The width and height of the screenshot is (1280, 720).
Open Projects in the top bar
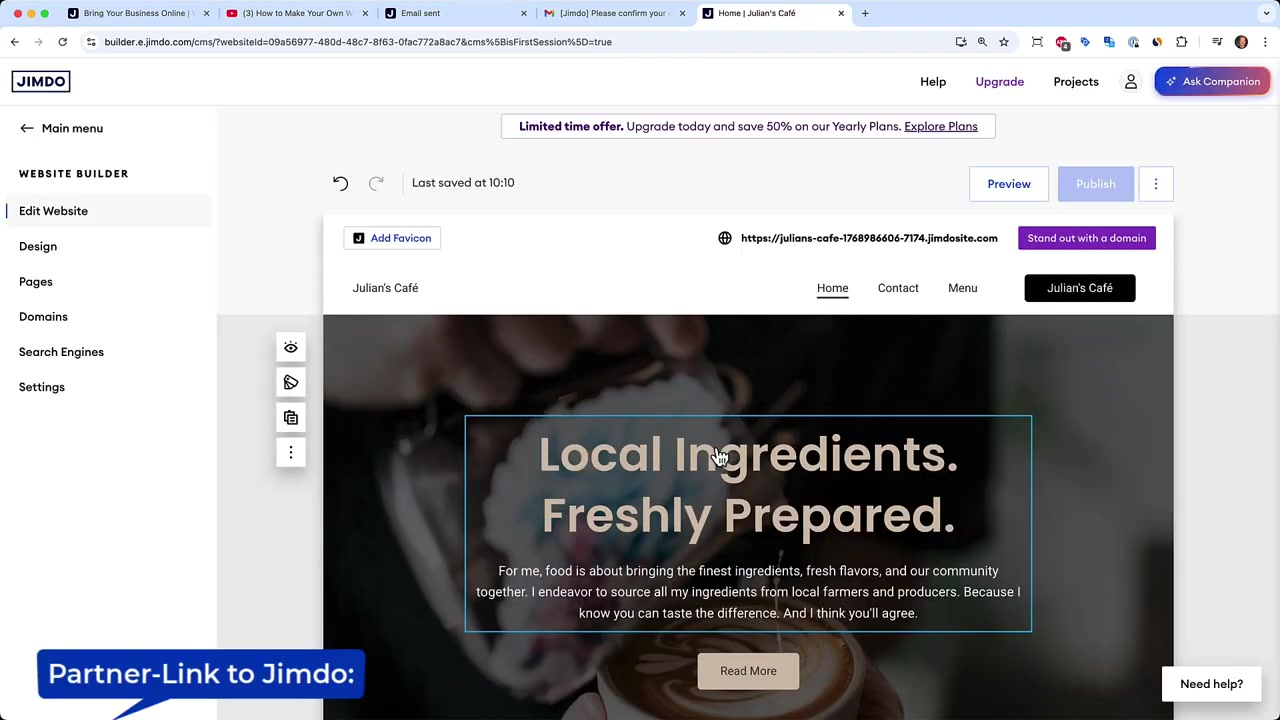[x=1076, y=82]
